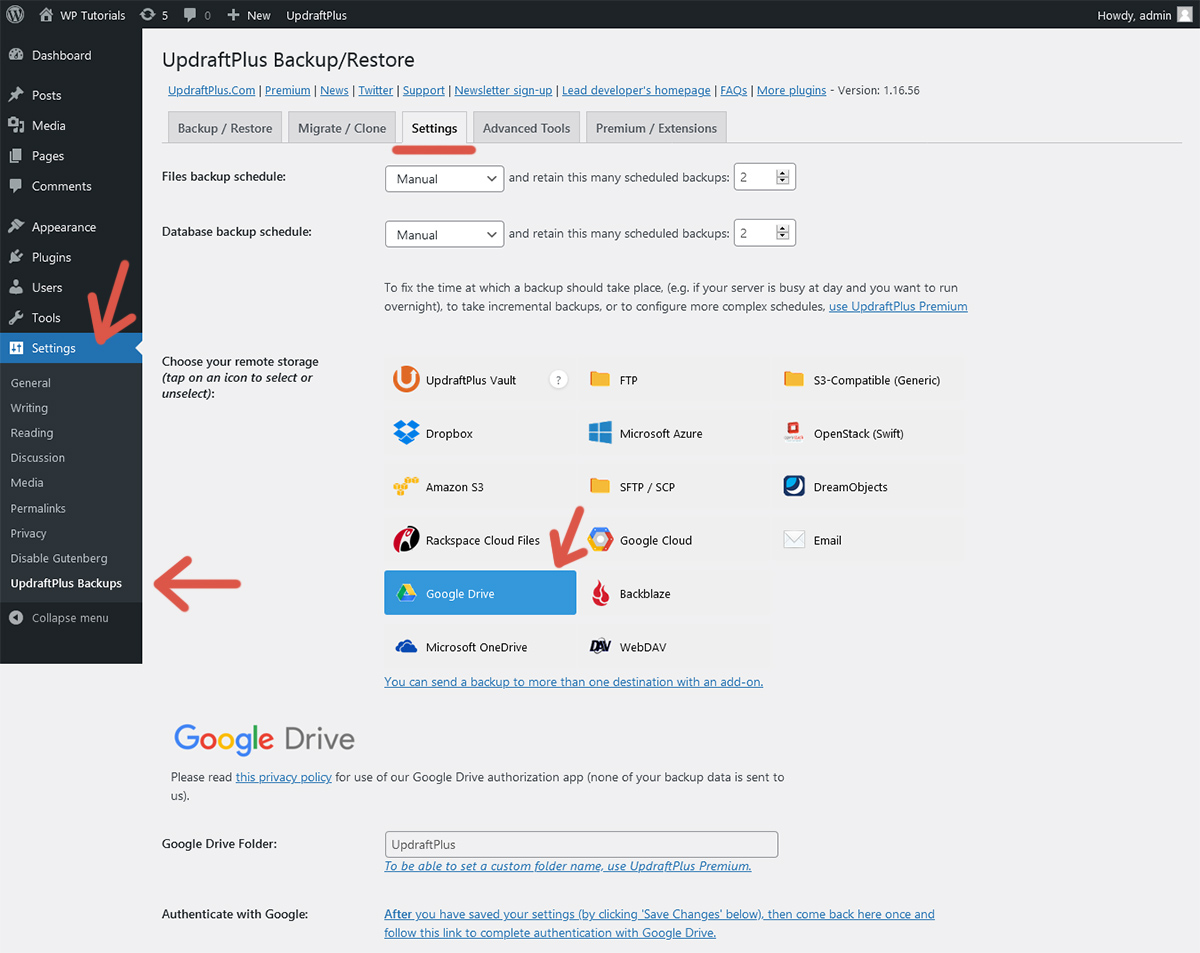Select the Microsoft Azure icon
This screenshot has height=953, width=1200.
(600, 433)
